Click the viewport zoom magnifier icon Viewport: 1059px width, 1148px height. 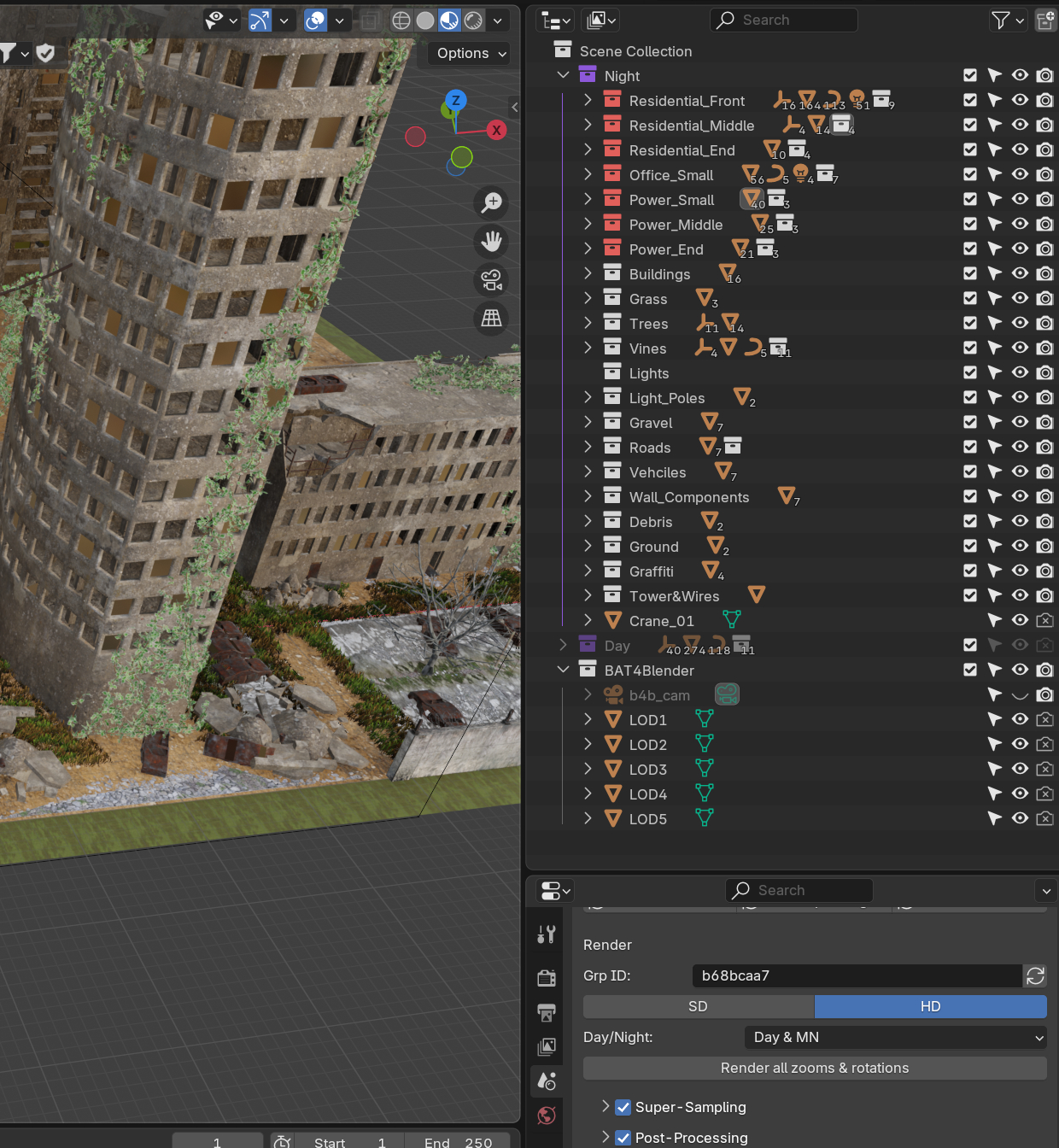[x=491, y=202]
